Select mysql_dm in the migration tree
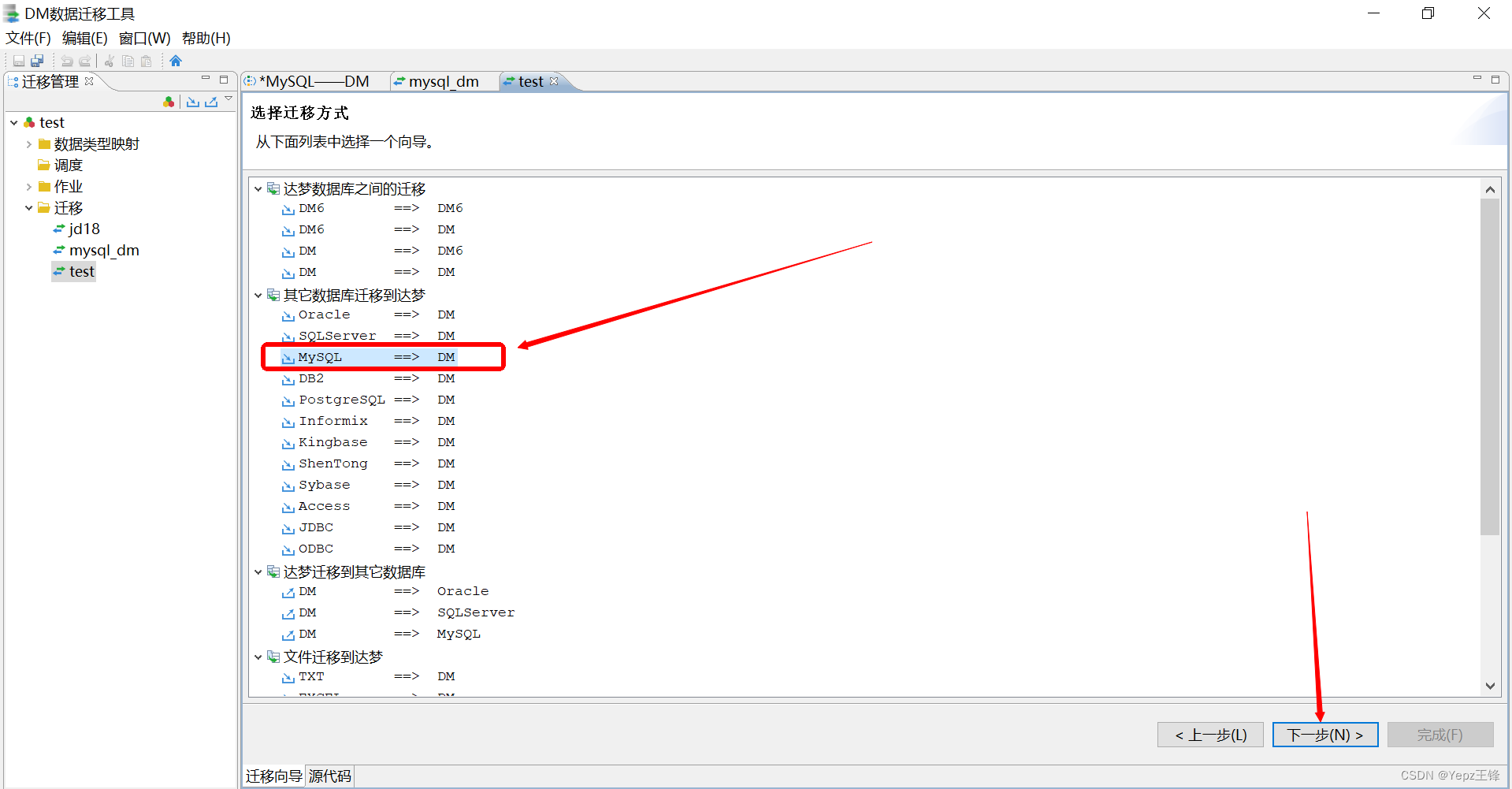 pos(96,251)
